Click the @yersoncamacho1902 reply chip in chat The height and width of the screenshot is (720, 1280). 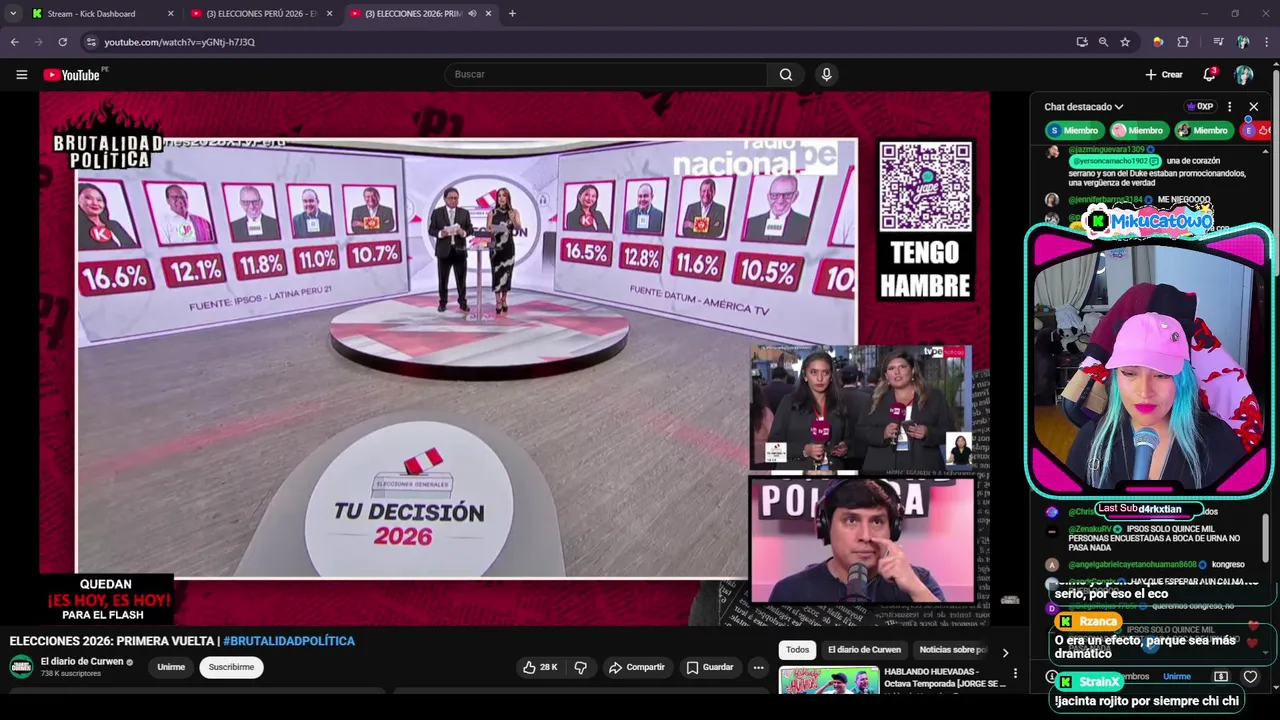click(1114, 161)
